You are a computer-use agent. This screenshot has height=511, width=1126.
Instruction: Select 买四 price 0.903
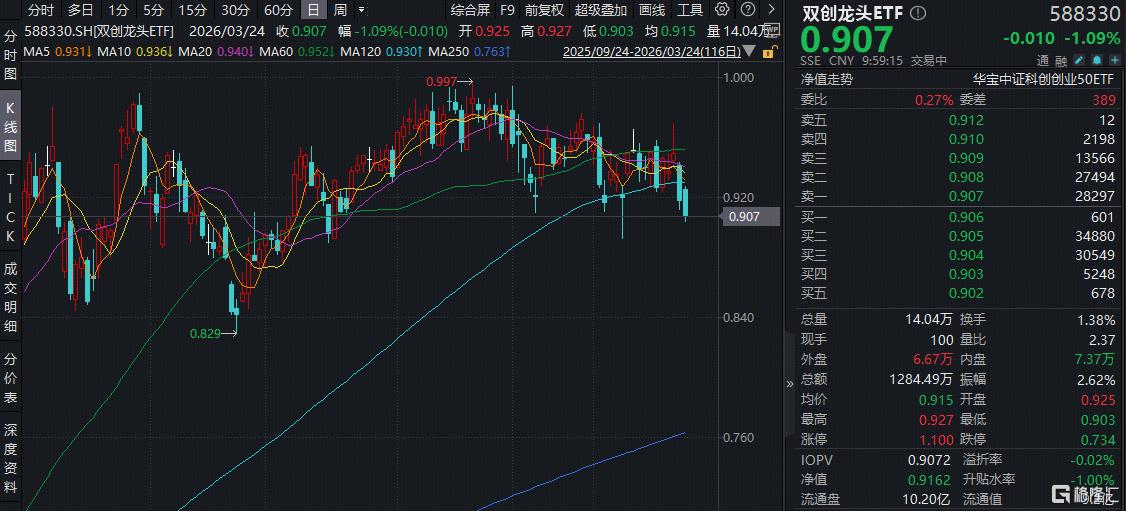pos(967,275)
